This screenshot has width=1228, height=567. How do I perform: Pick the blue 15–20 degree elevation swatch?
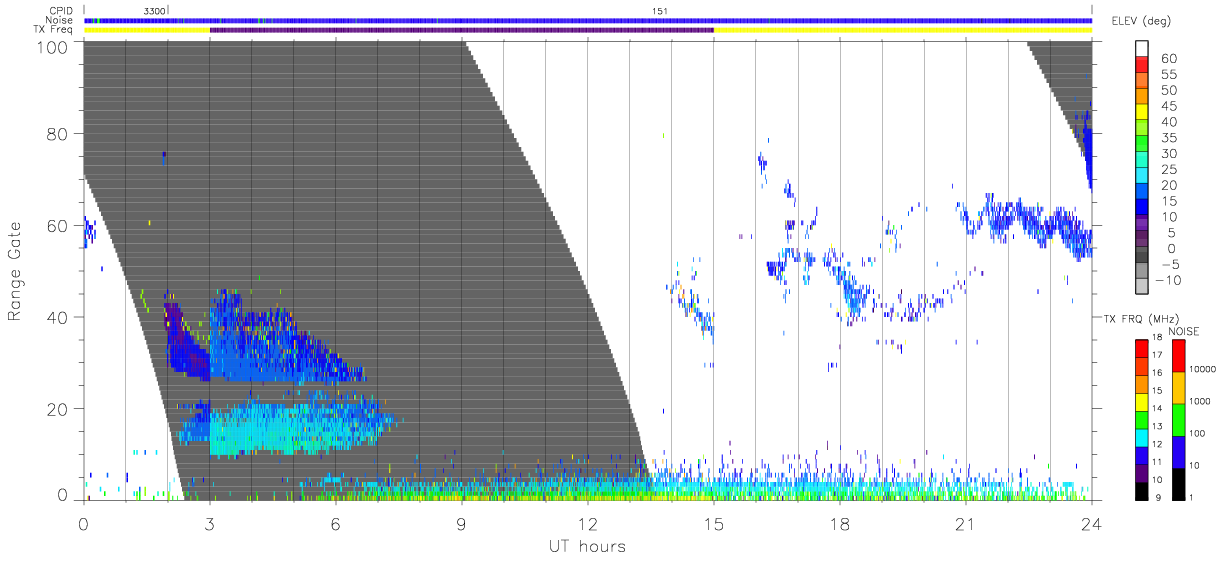(x=1143, y=193)
